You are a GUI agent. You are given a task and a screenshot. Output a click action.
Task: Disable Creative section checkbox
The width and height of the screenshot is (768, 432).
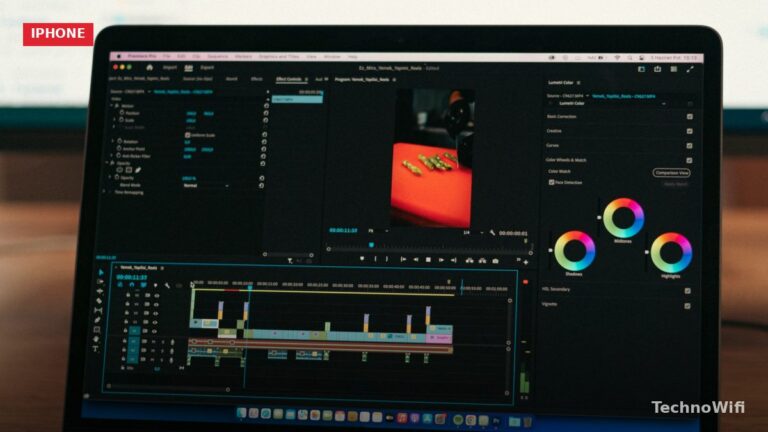coord(690,131)
